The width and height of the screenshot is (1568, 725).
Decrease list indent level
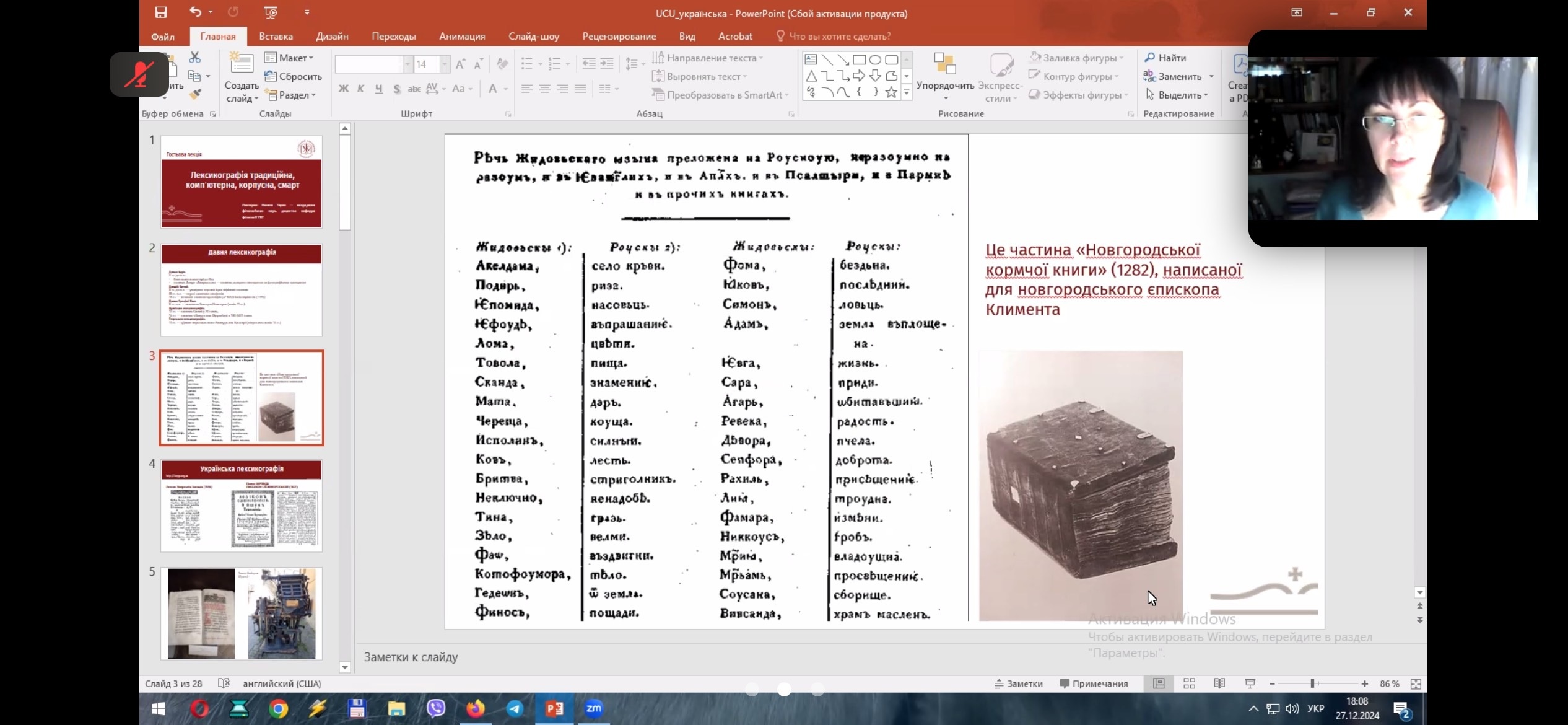pos(588,64)
